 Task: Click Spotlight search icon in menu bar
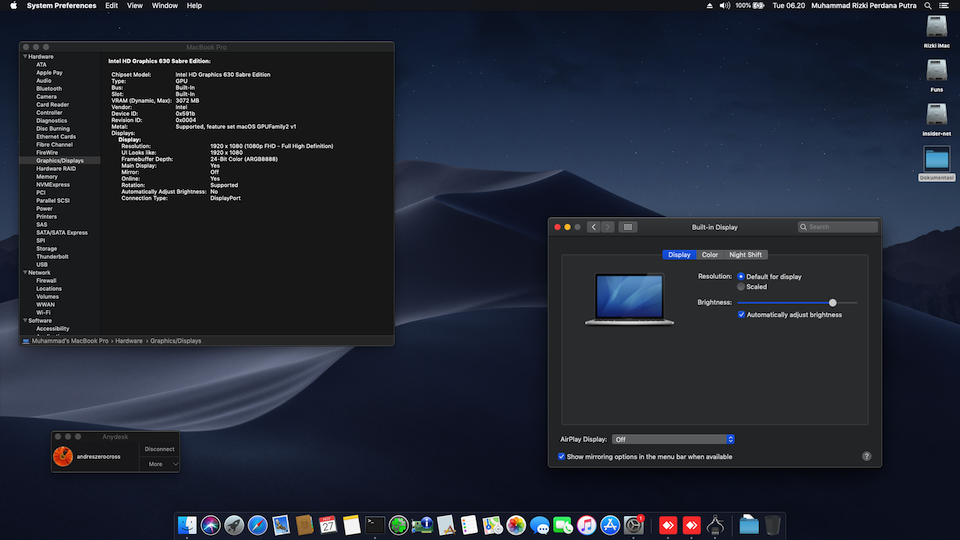(928, 6)
